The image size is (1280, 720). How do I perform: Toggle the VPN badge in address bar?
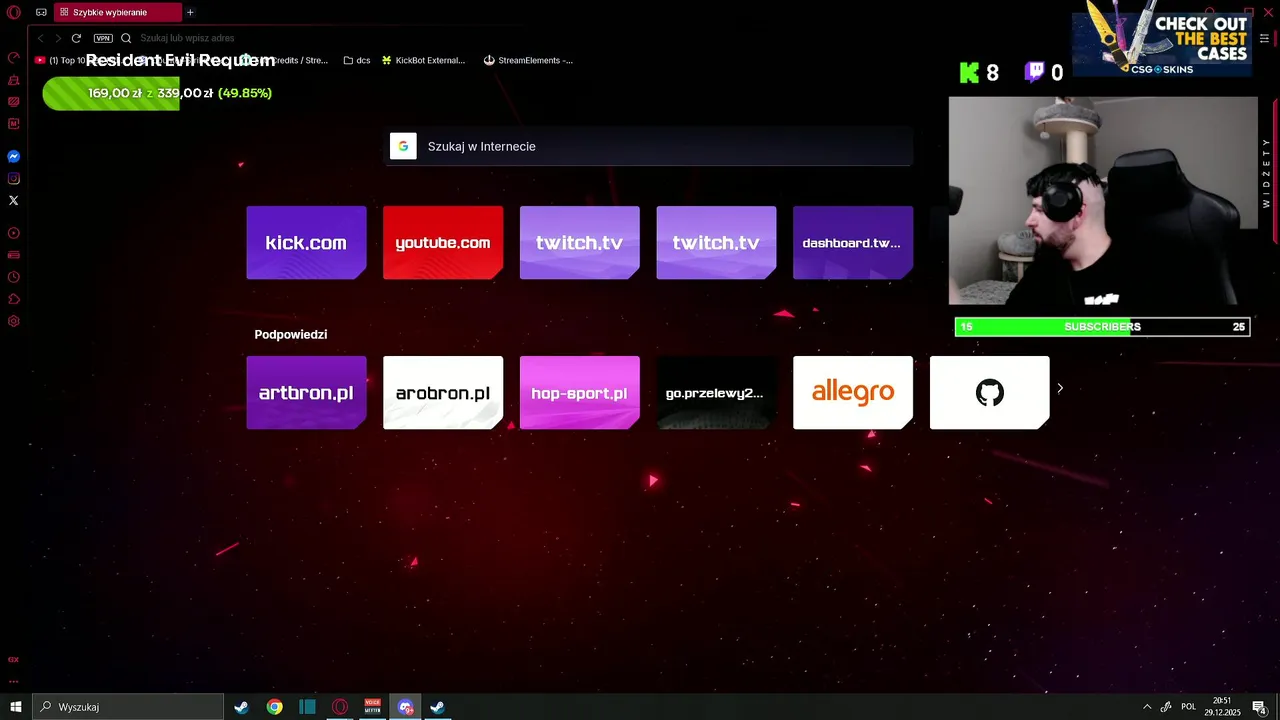pos(103,38)
